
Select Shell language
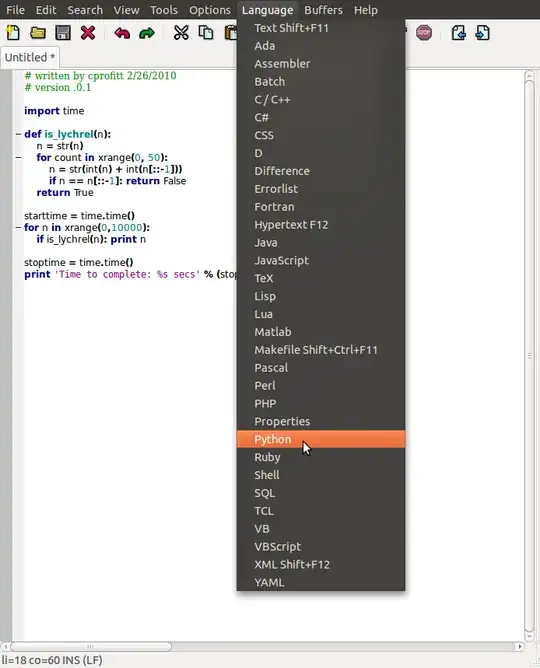point(321,475)
